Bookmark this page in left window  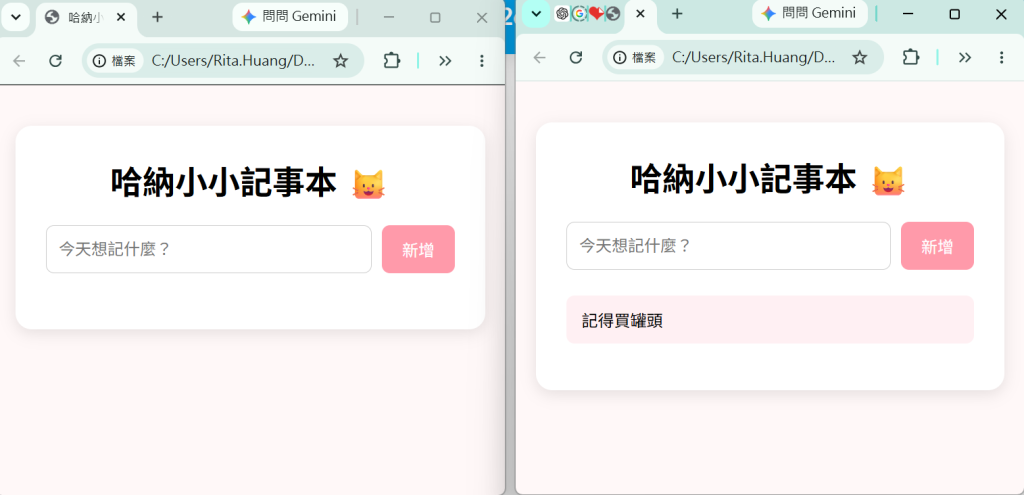coord(340,61)
